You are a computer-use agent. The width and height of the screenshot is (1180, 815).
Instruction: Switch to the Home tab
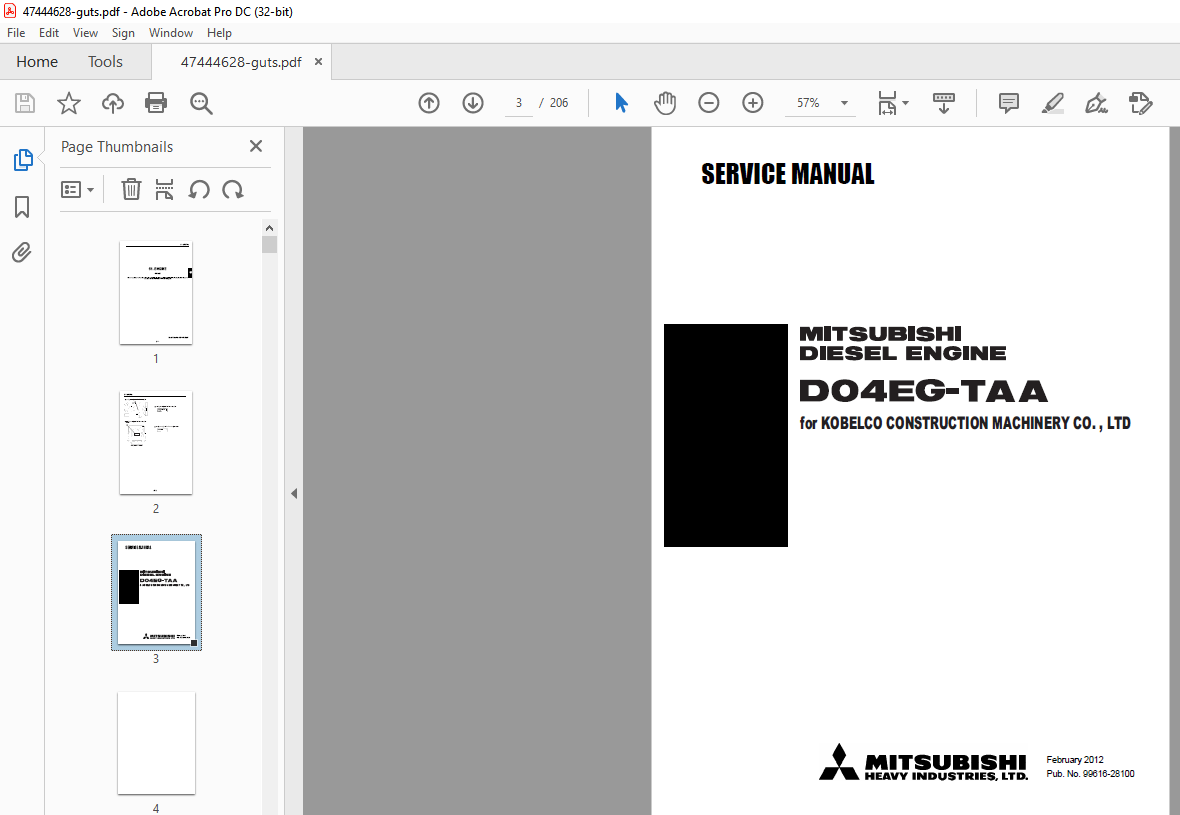(x=37, y=62)
